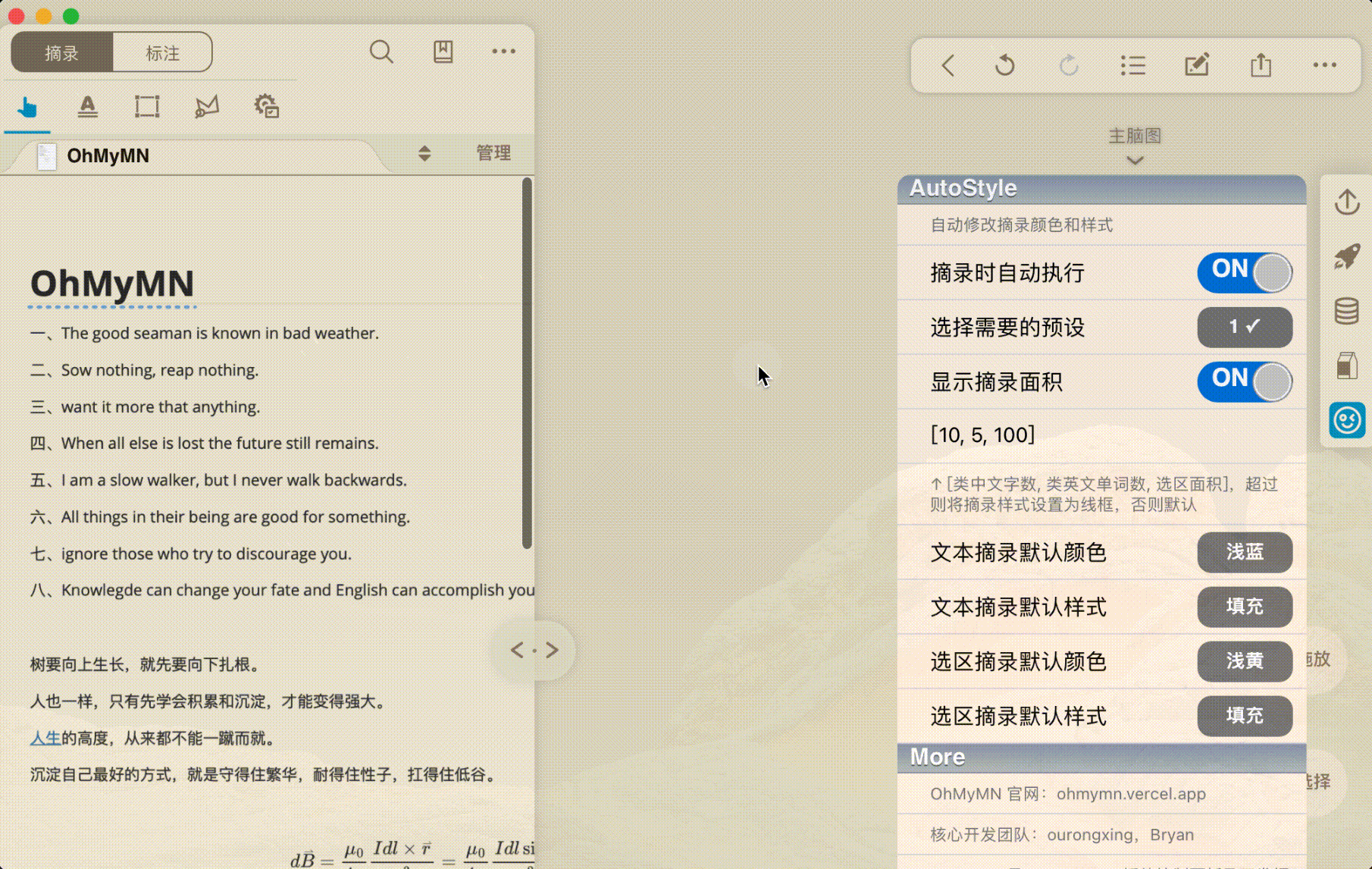Switch to the 标注 tab
Image resolution: width=1372 pixels, height=869 pixels.
[162, 53]
